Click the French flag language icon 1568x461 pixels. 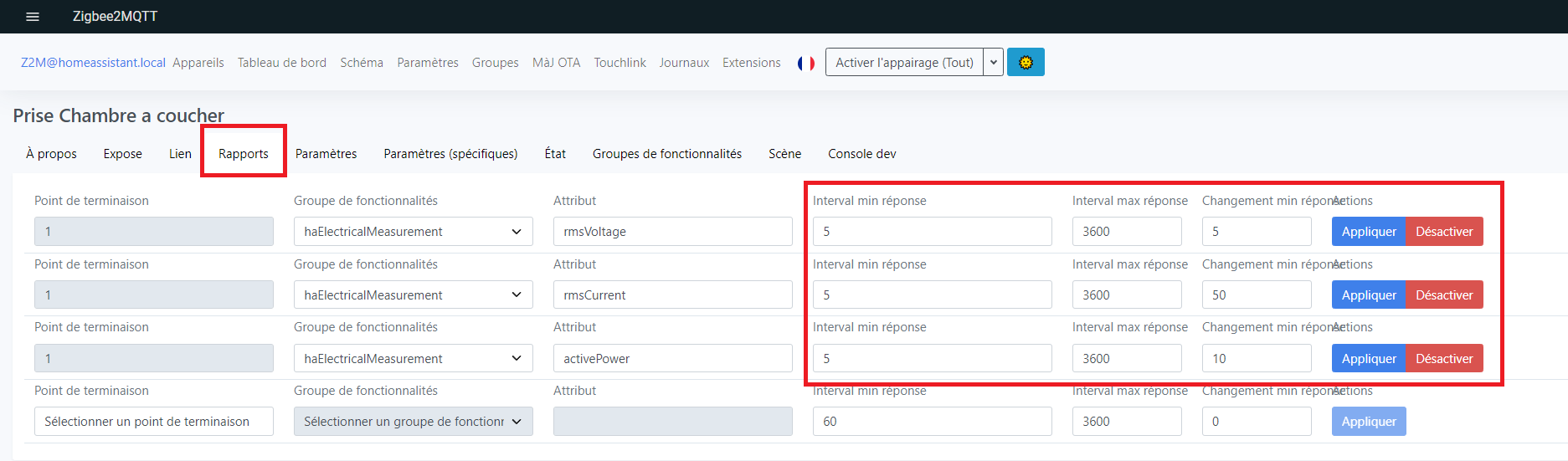(806, 63)
